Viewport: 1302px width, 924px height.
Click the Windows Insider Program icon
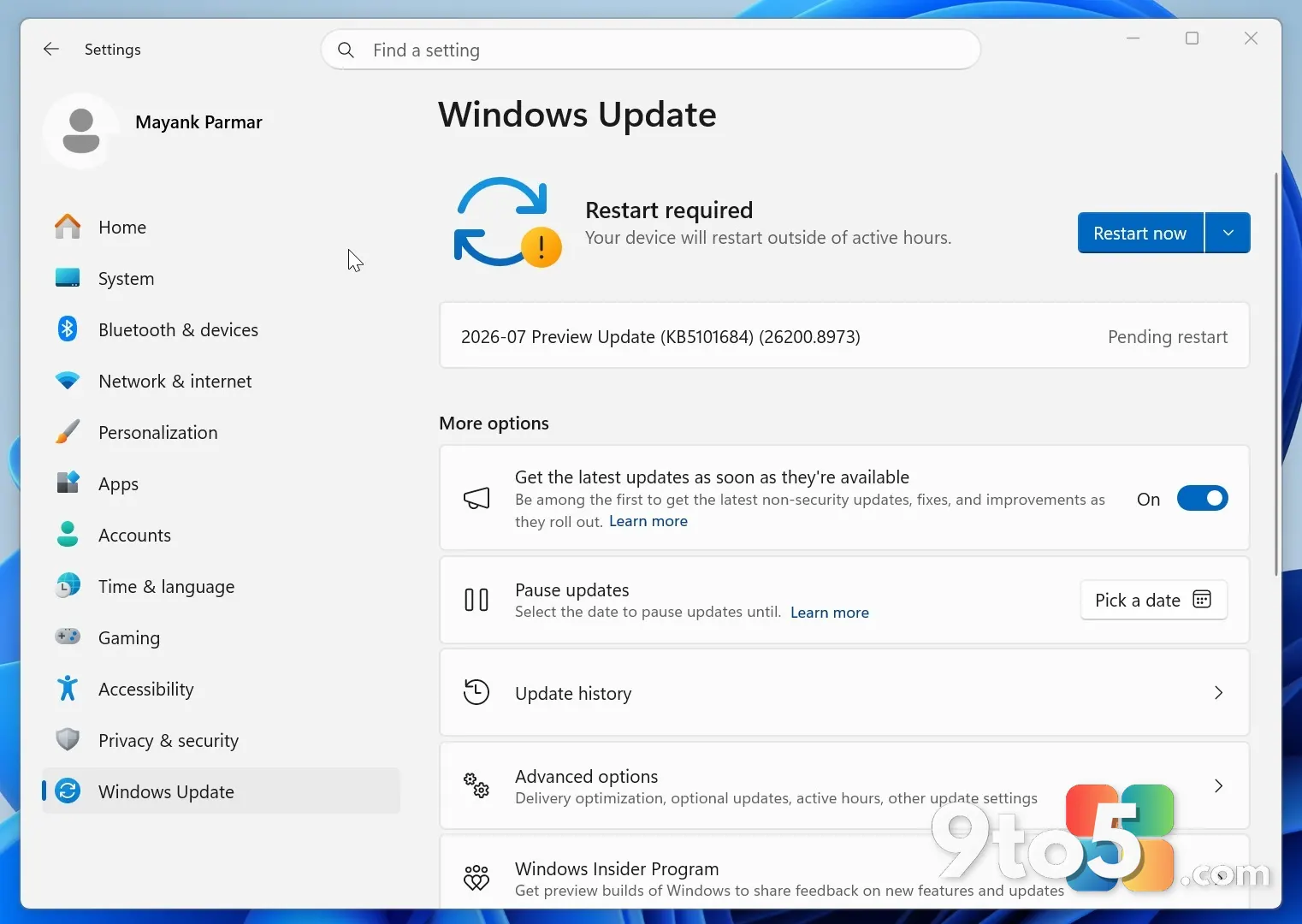[x=476, y=878]
